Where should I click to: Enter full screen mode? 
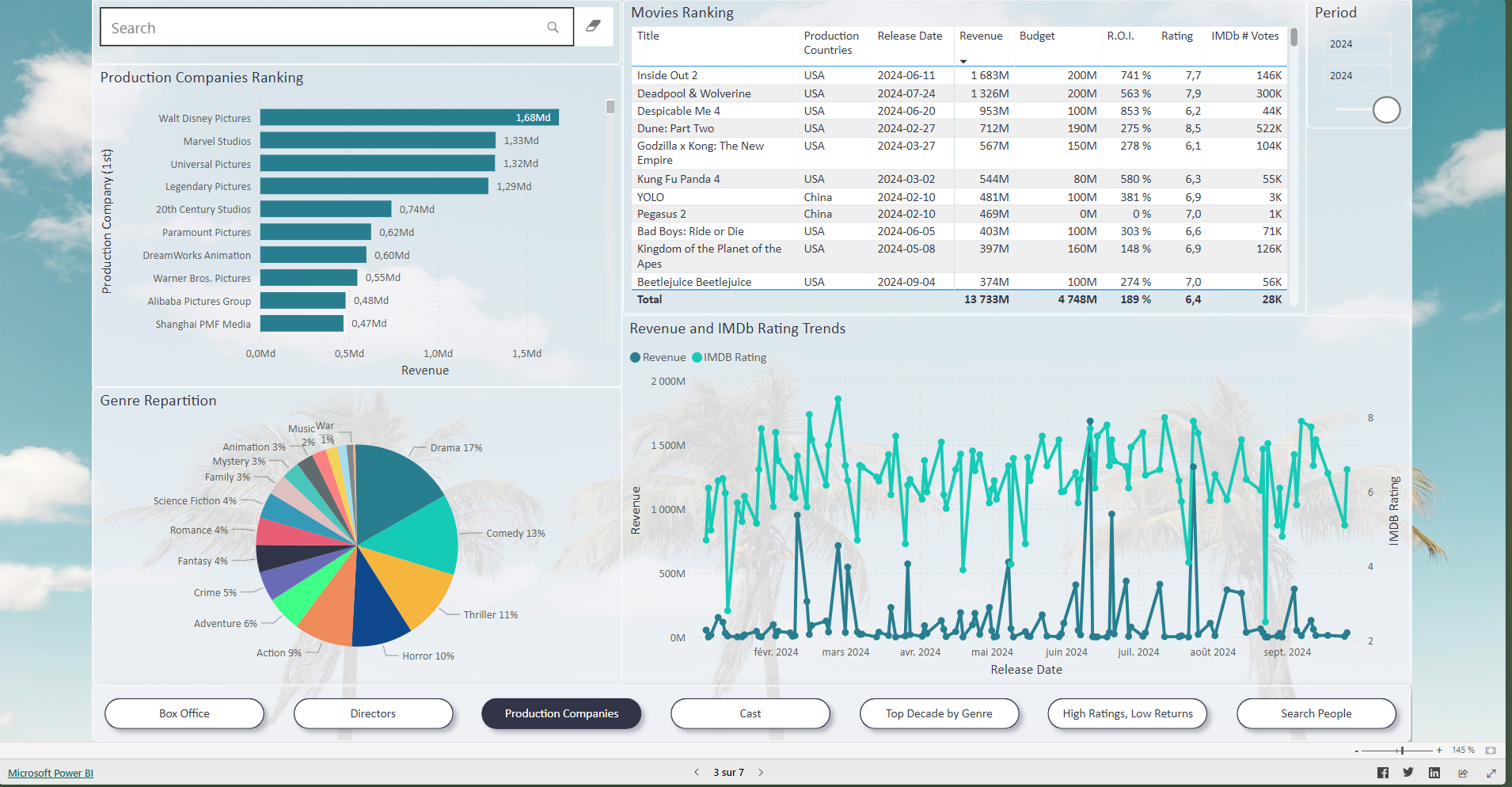pyautogui.click(x=1491, y=773)
